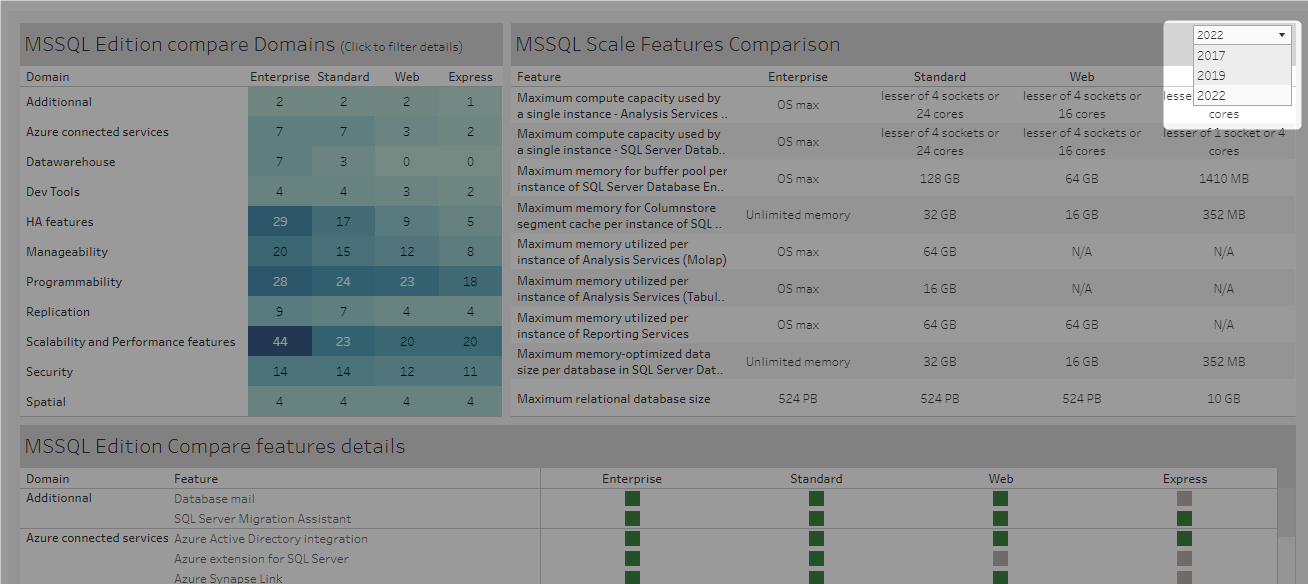Select the HA features domain label
The height and width of the screenshot is (584, 1308).
[x=59, y=222]
